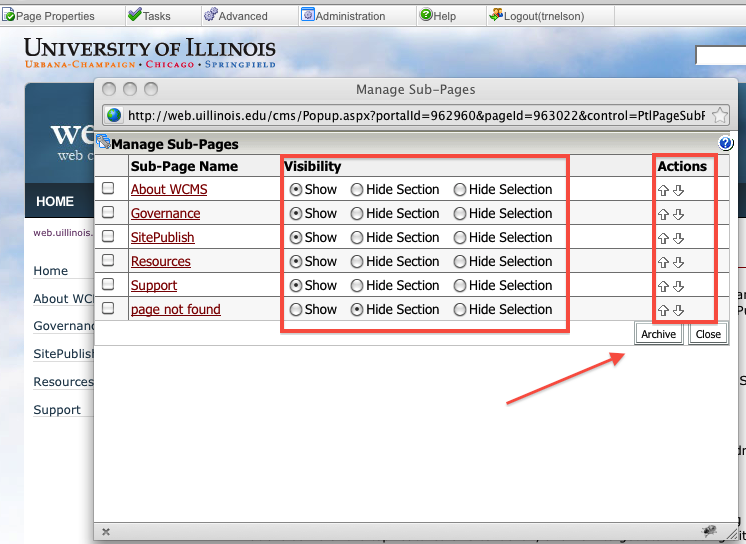
Task: Move SitePublish down with arrow icon
Action: [x=678, y=238]
